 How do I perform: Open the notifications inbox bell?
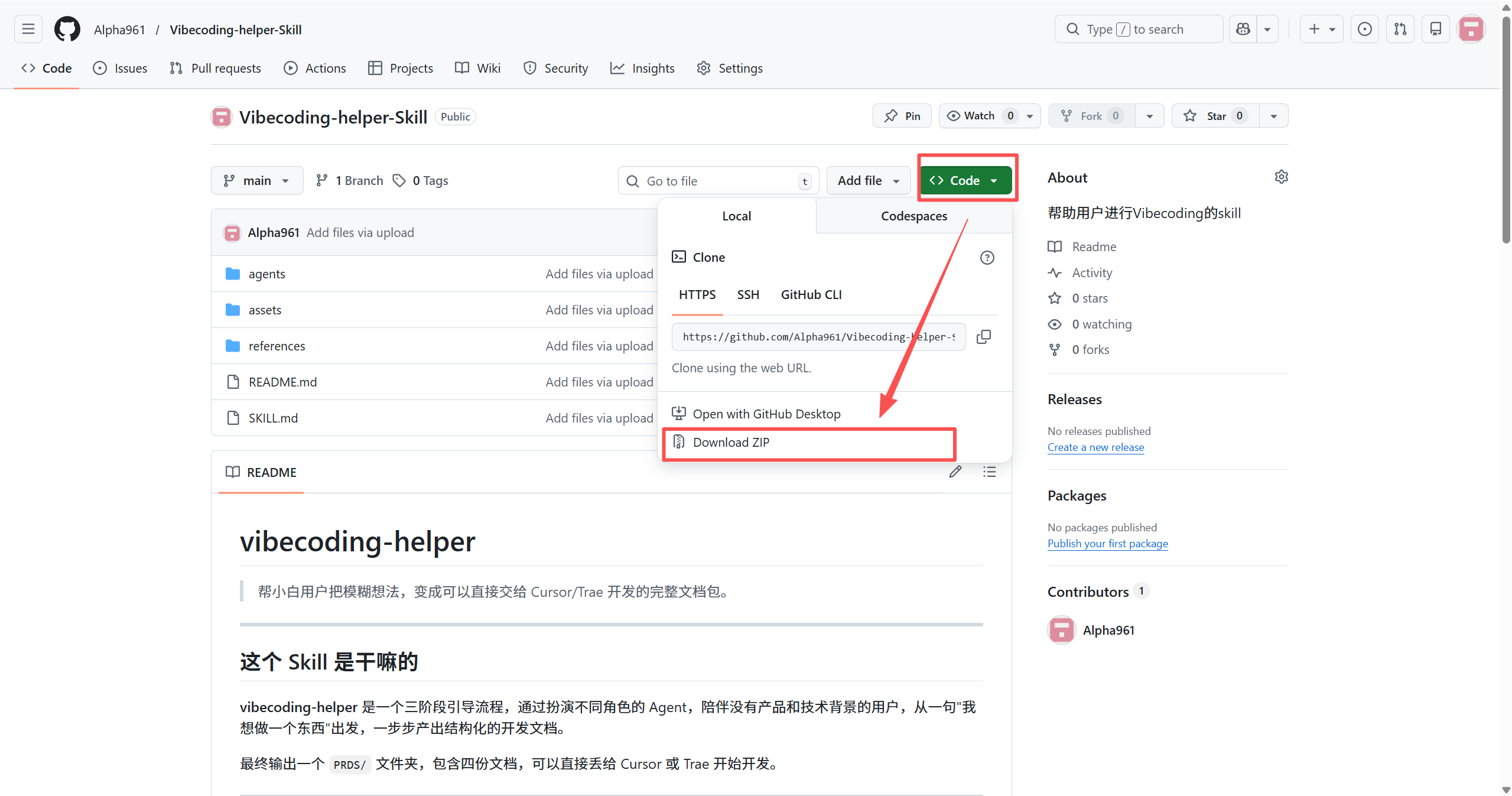(1435, 29)
